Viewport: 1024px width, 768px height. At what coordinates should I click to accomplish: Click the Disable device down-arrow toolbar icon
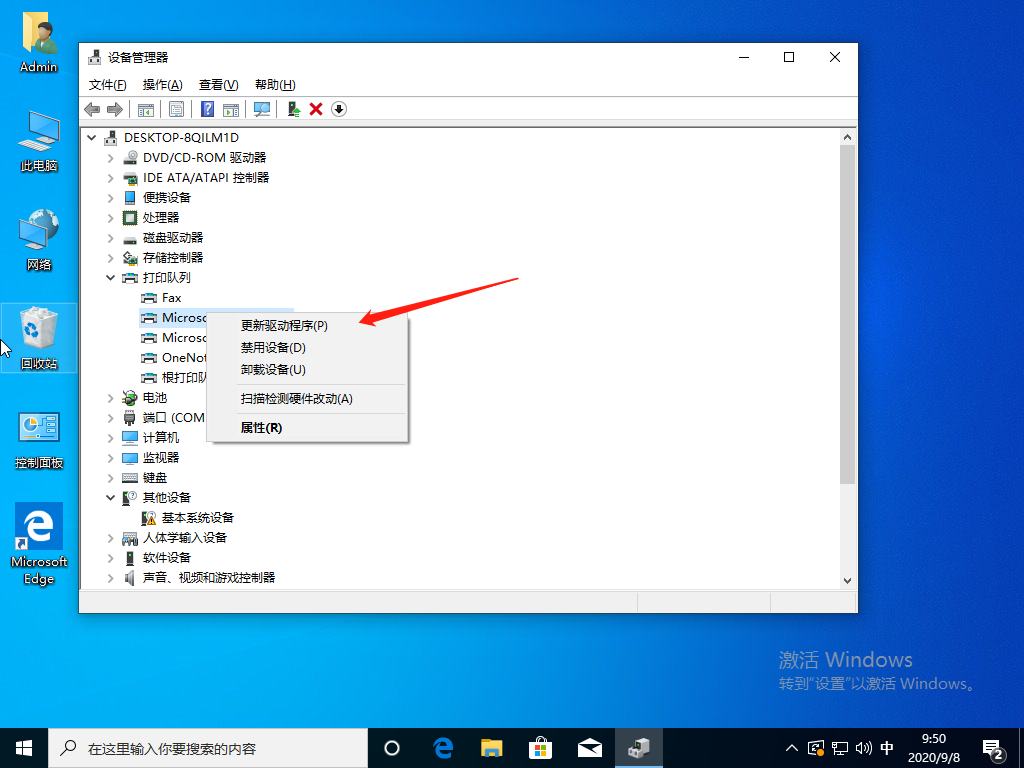click(x=338, y=109)
